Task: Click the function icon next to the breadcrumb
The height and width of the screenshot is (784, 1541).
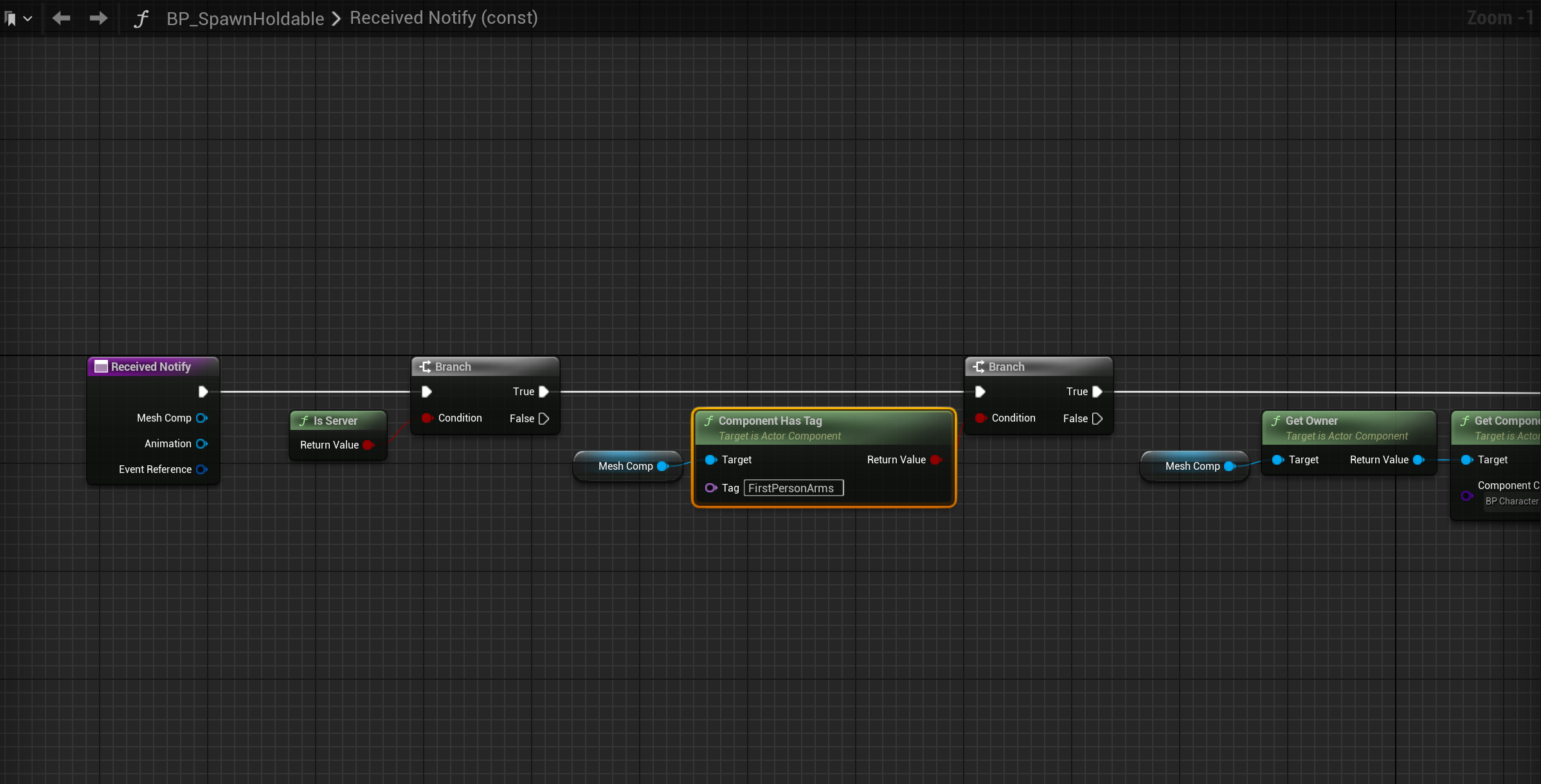Action: click(141, 19)
